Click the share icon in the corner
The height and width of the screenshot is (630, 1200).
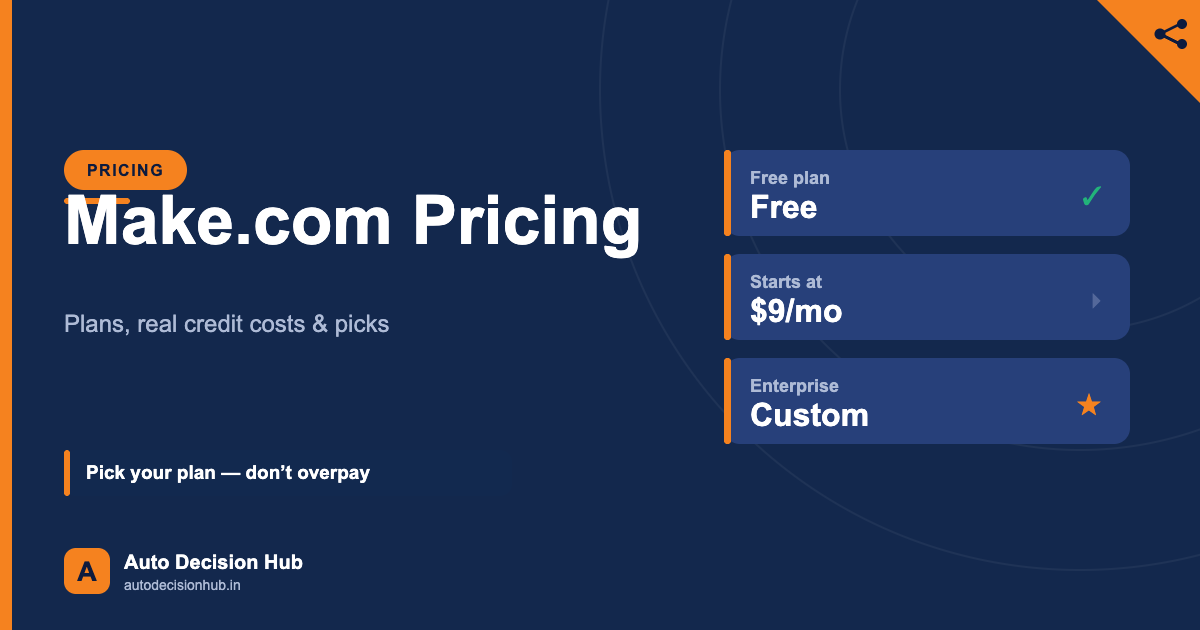(1170, 33)
